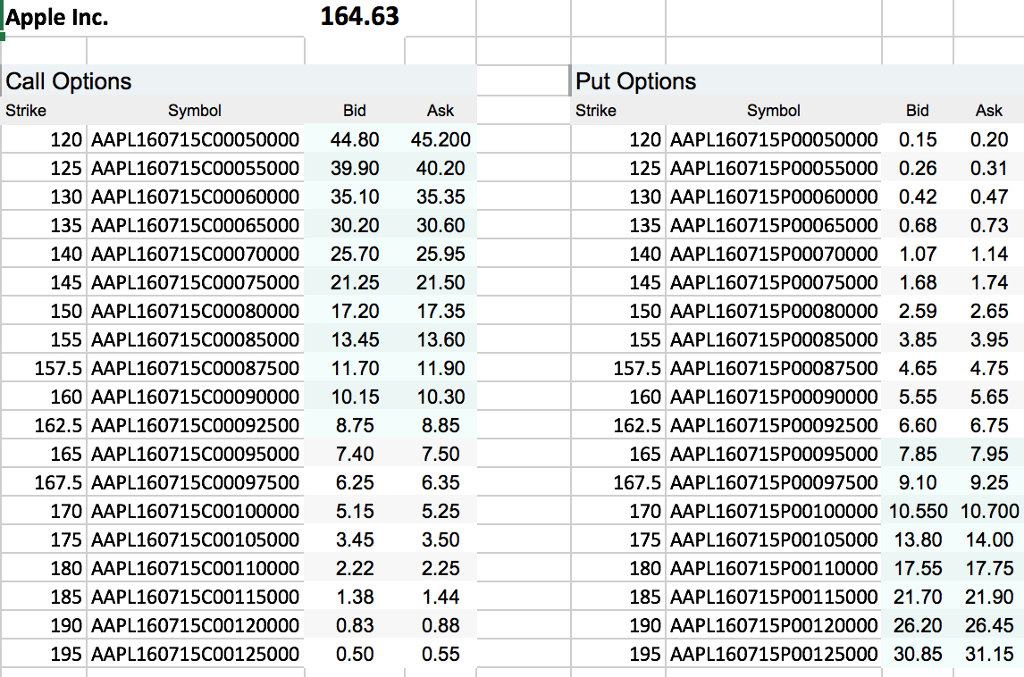Click the put bid value 10.550

point(917,511)
